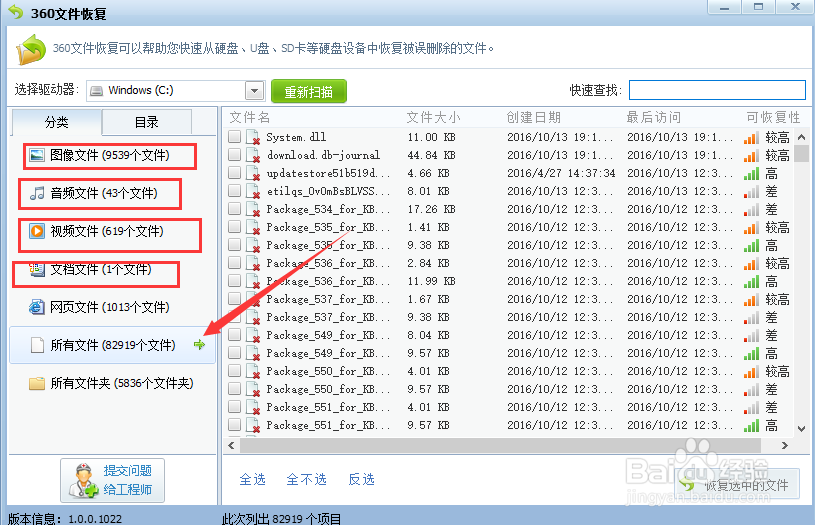Click 恢复选中的文件 recover button
This screenshot has height=525, width=815.
click(737, 485)
